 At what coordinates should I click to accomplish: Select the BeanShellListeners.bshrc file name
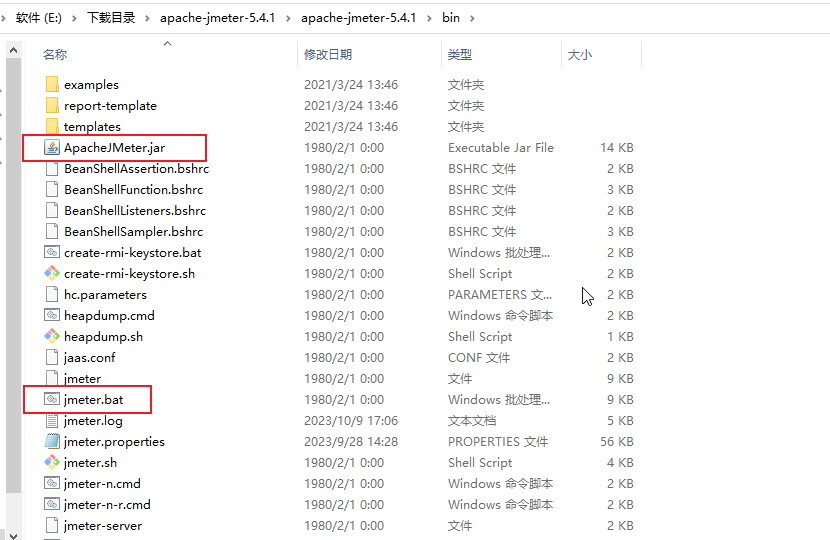pyautogui.click(x=135, y=211)
